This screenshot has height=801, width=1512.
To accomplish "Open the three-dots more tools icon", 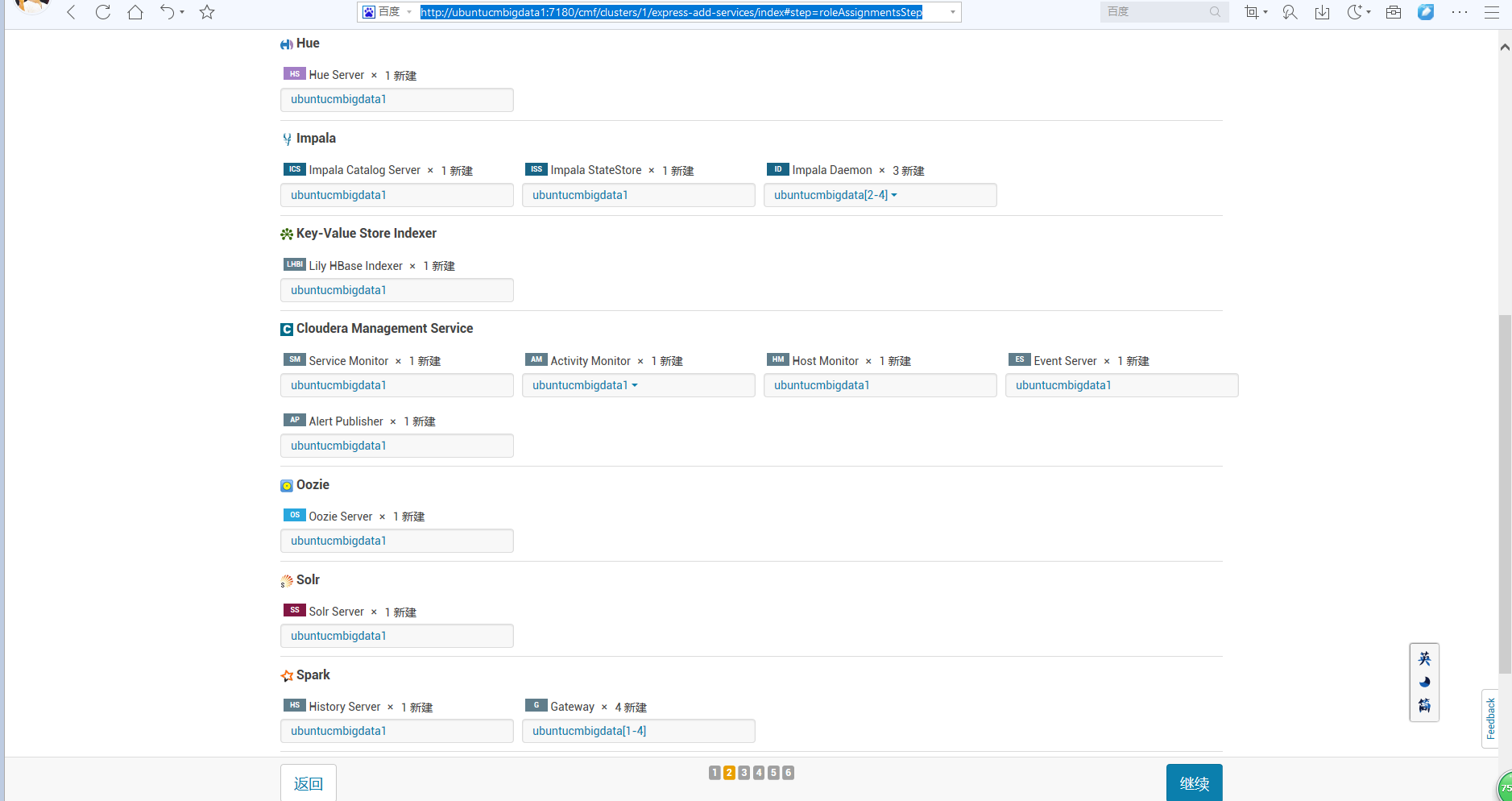I will [1459, 12].
